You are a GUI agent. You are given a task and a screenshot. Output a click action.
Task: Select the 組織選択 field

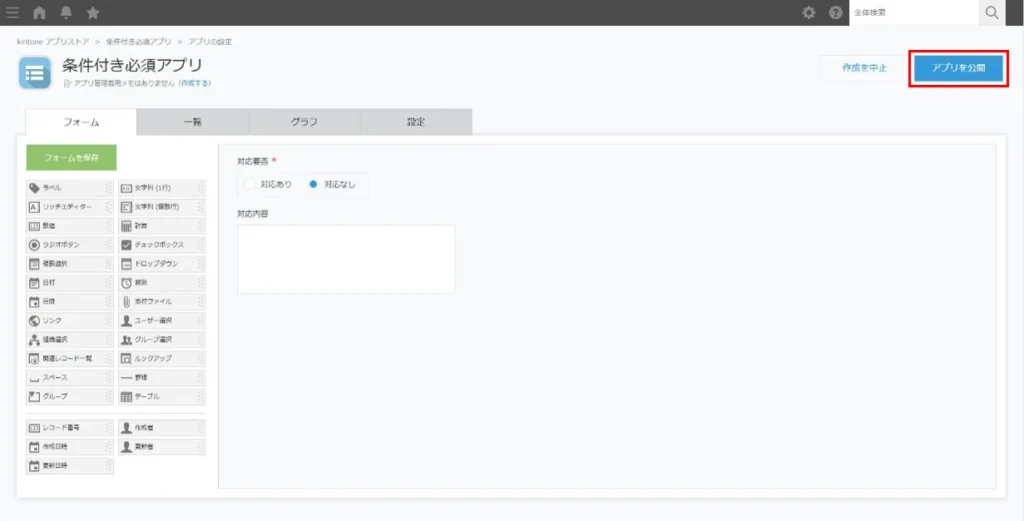pos(70,339)
